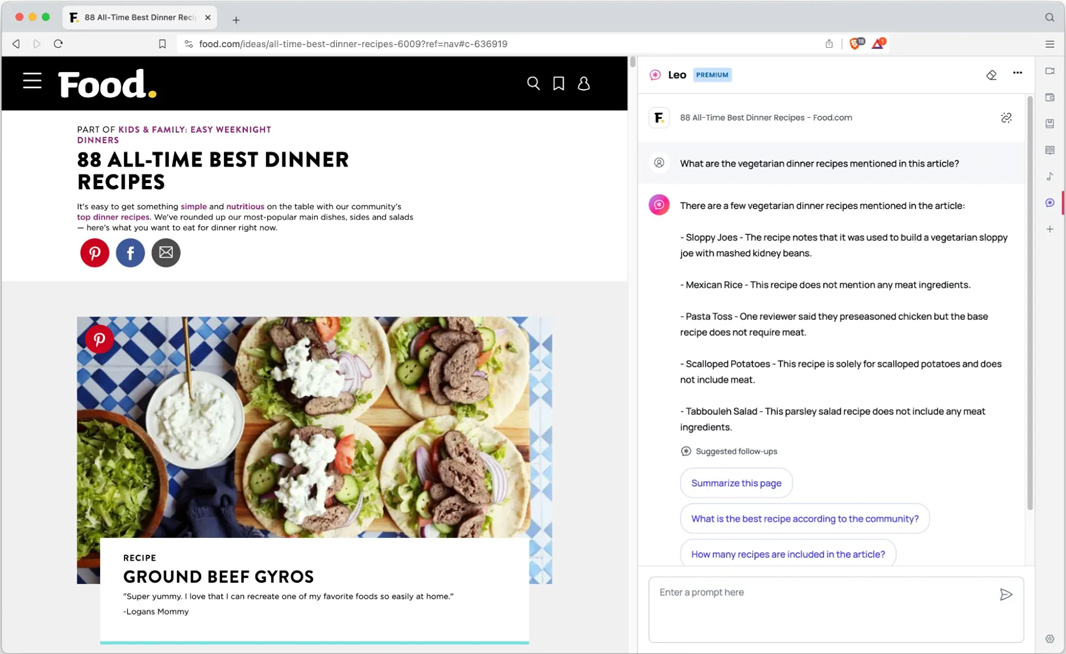Expand Leo's three-dot options menu

[x=1018, y=74]
